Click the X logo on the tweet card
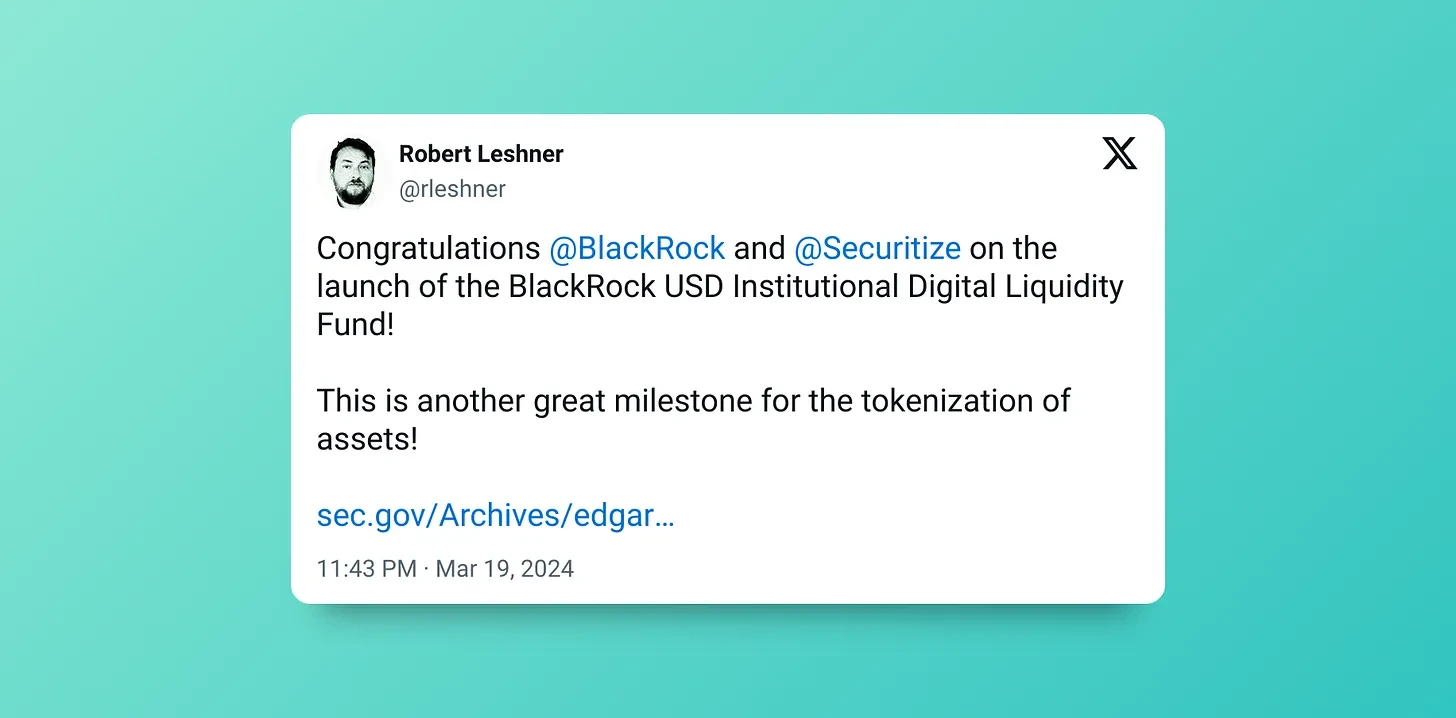Viewport: 1456px width, 718px height. pos(1119,153)
